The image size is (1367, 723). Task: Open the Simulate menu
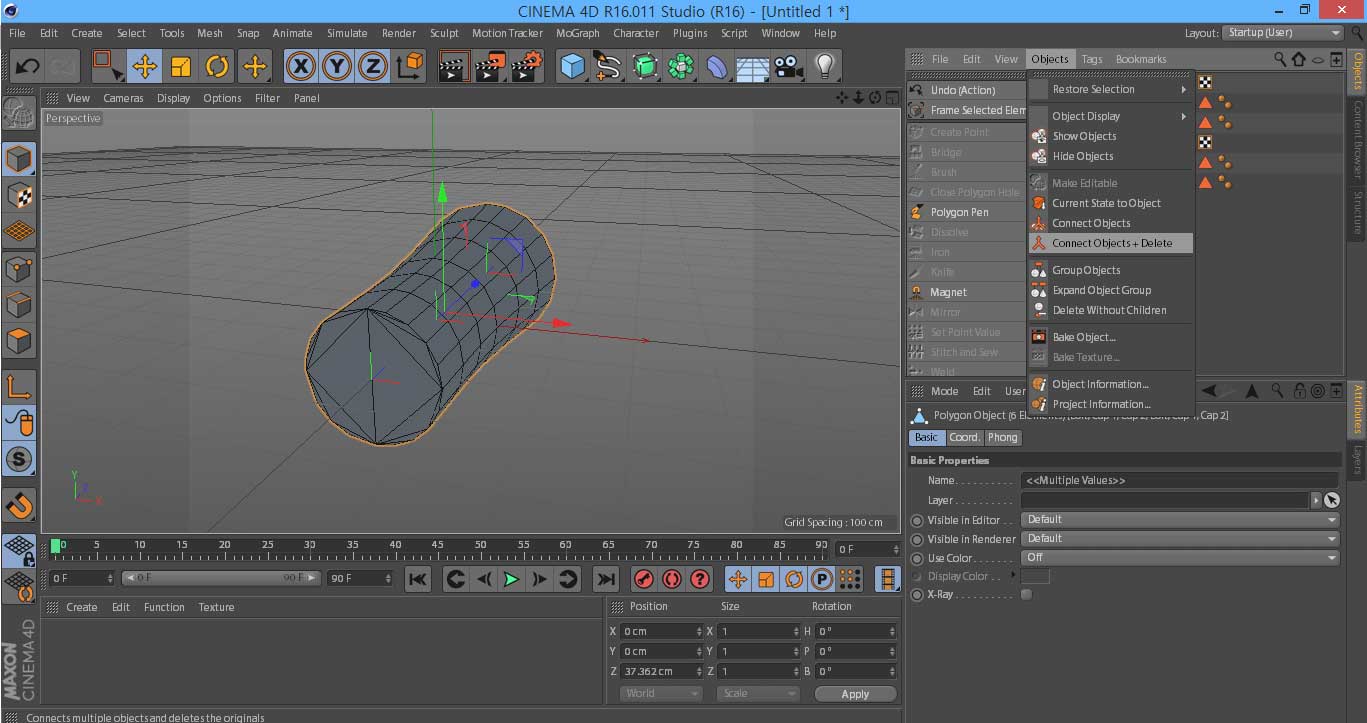347,33
